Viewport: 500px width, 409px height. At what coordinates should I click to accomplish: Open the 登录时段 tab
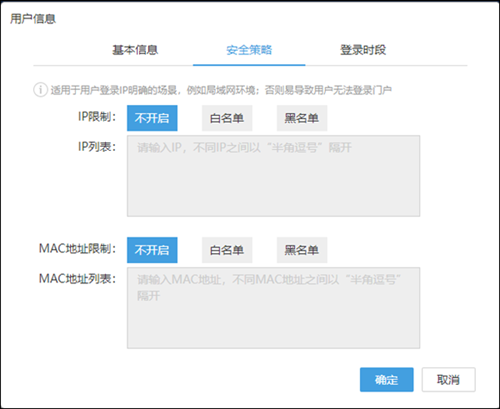pyautogui.click(x=363, y=50)
